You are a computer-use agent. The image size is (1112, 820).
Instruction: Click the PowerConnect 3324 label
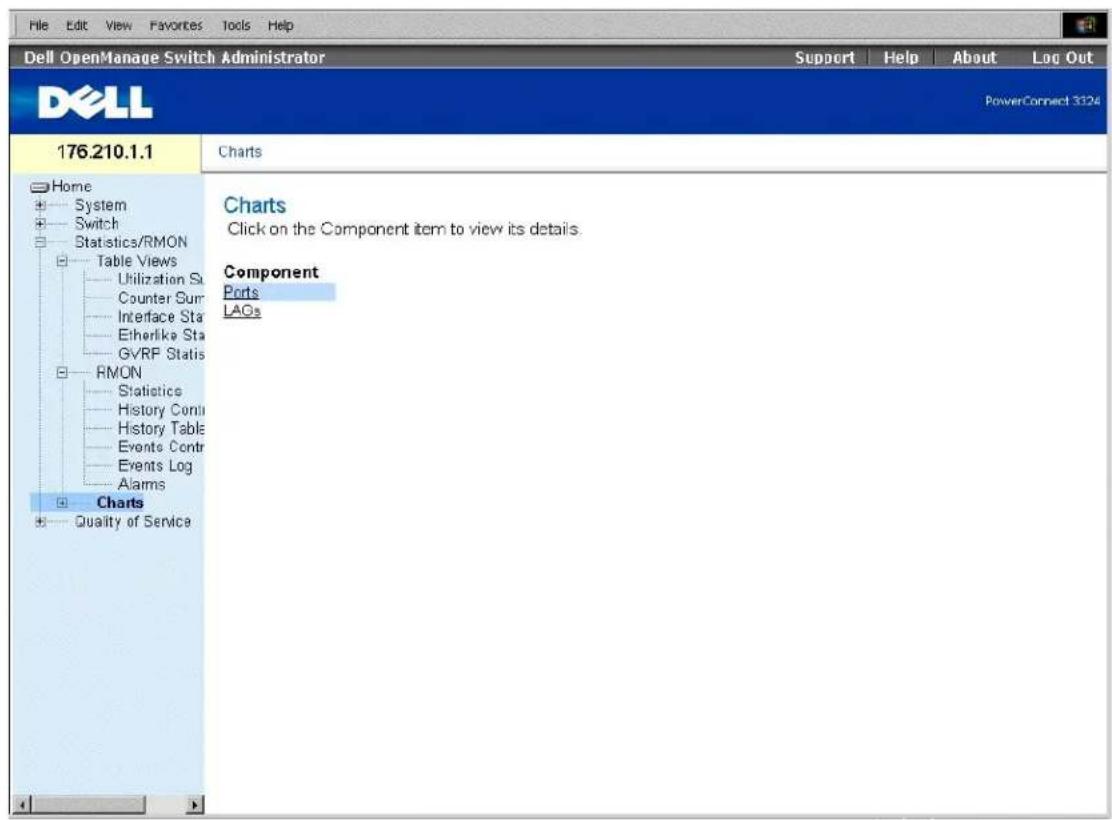tap(1042, 101)
